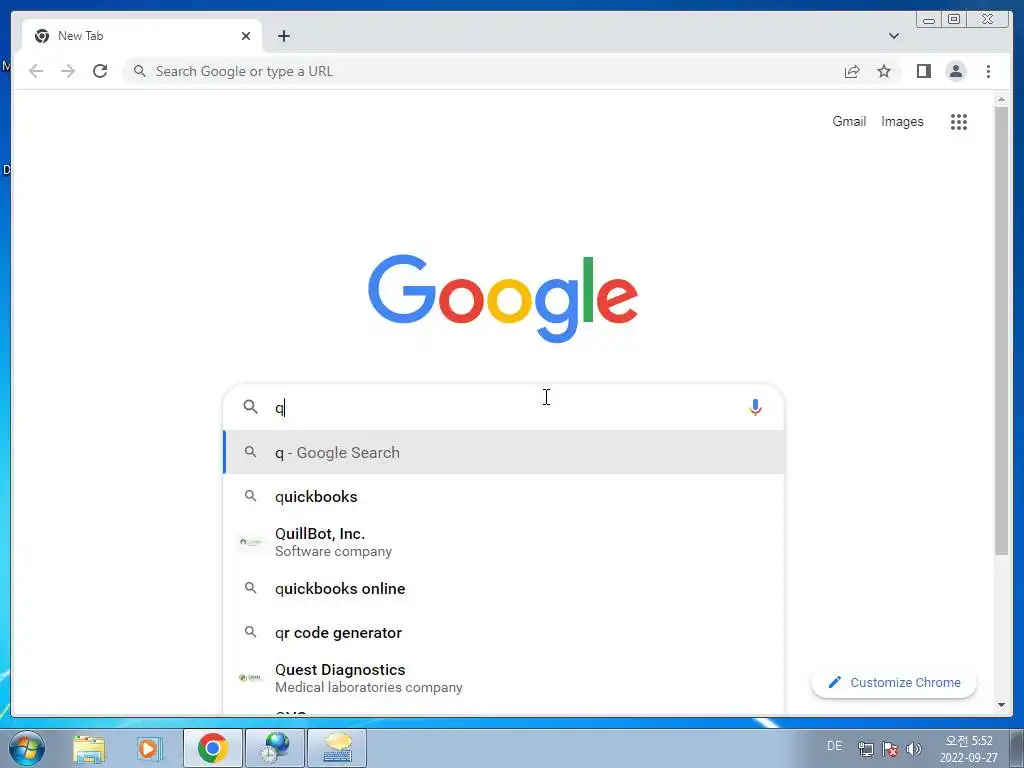Select the New Tab tab

coord(142,36)
